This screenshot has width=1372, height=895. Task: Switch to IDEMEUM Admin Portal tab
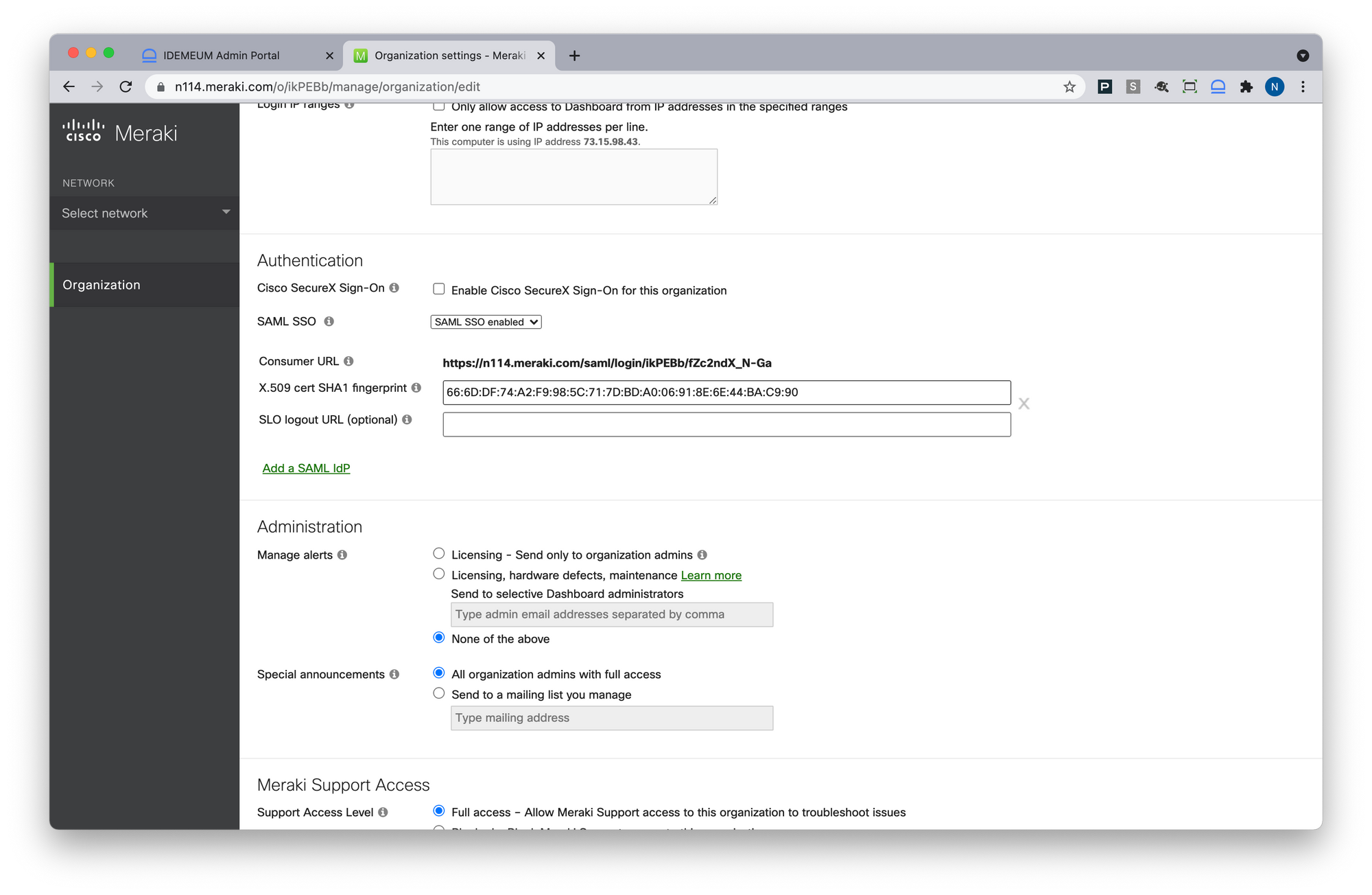pos(237,56)
